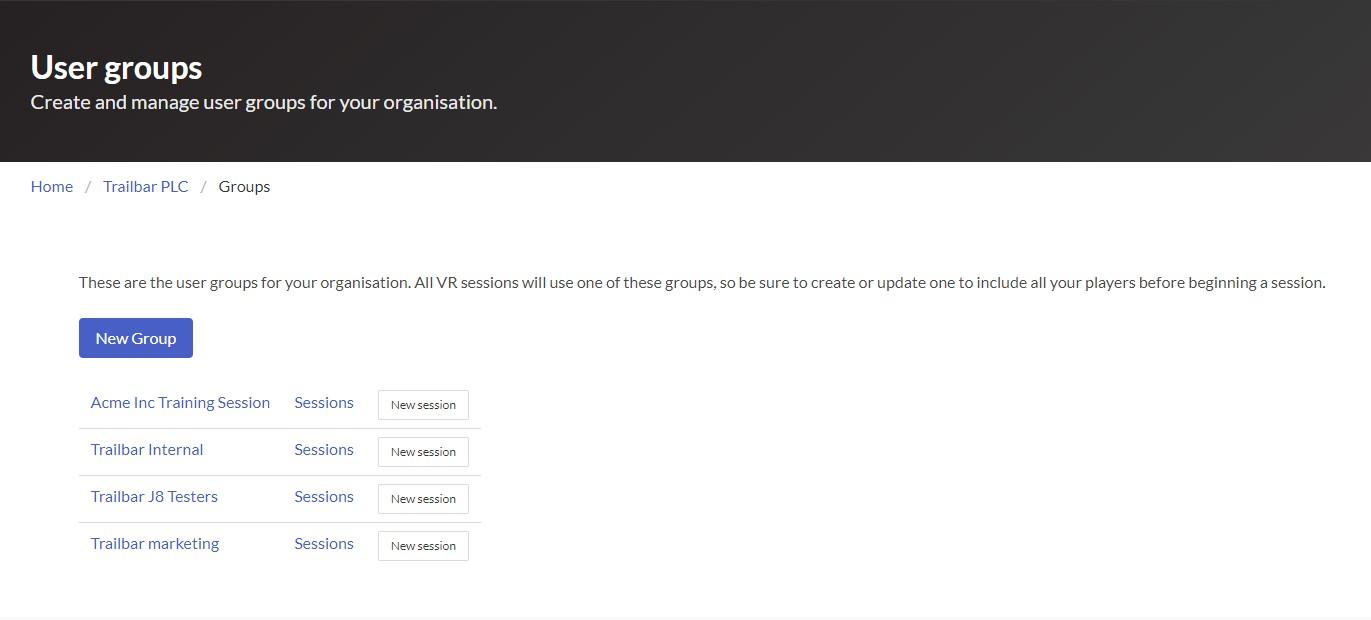The height and width of the screenshot is (620, 1371).
Task: Click the 'These are the user groups' description
Action: [x=702, y=282]
